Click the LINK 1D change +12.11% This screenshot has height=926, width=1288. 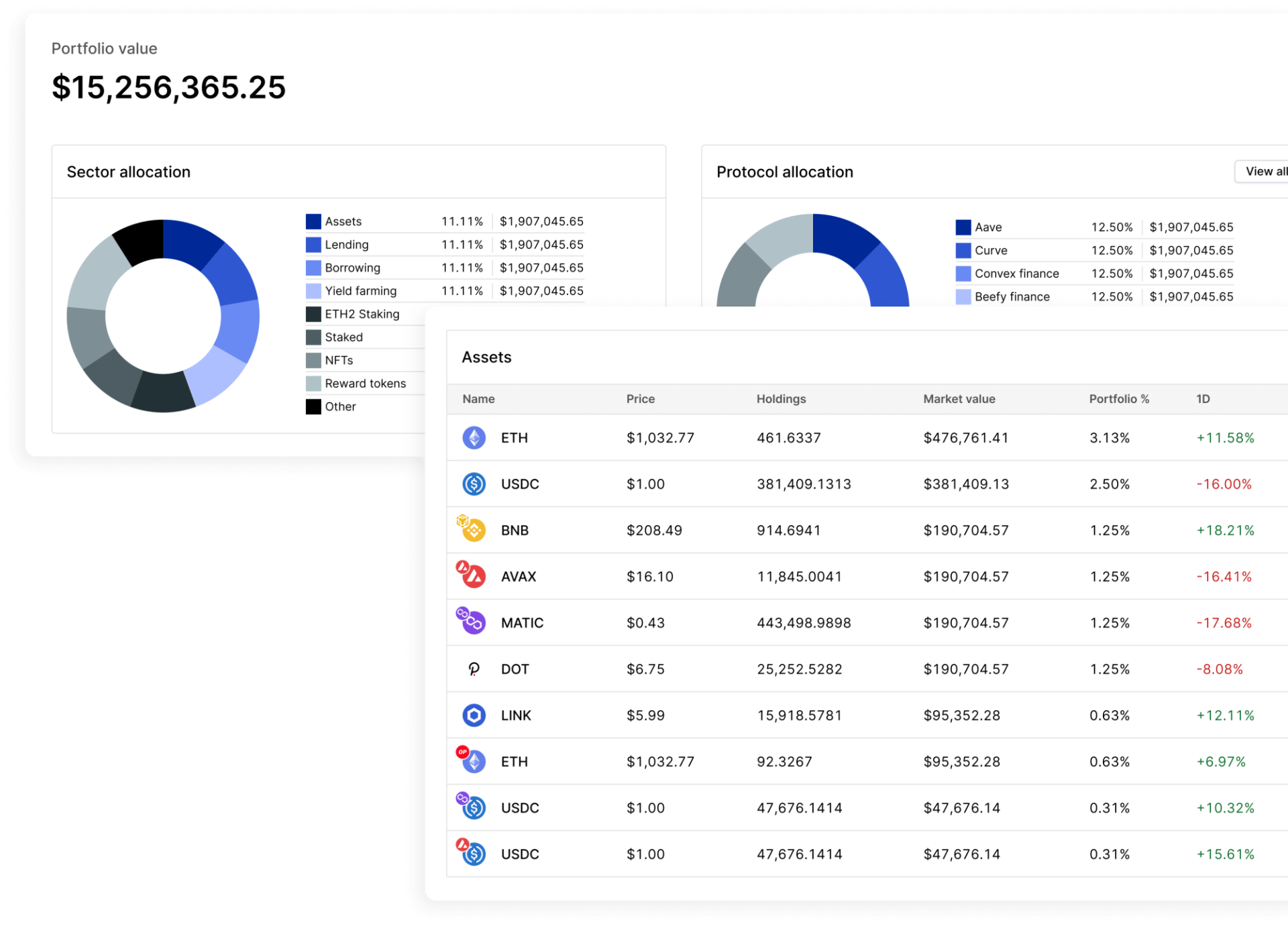[1226, 715]
